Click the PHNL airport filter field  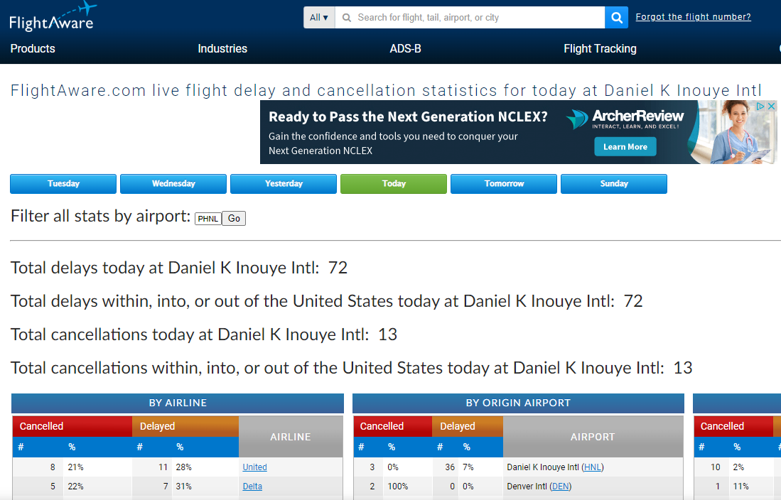coord(208,219)
